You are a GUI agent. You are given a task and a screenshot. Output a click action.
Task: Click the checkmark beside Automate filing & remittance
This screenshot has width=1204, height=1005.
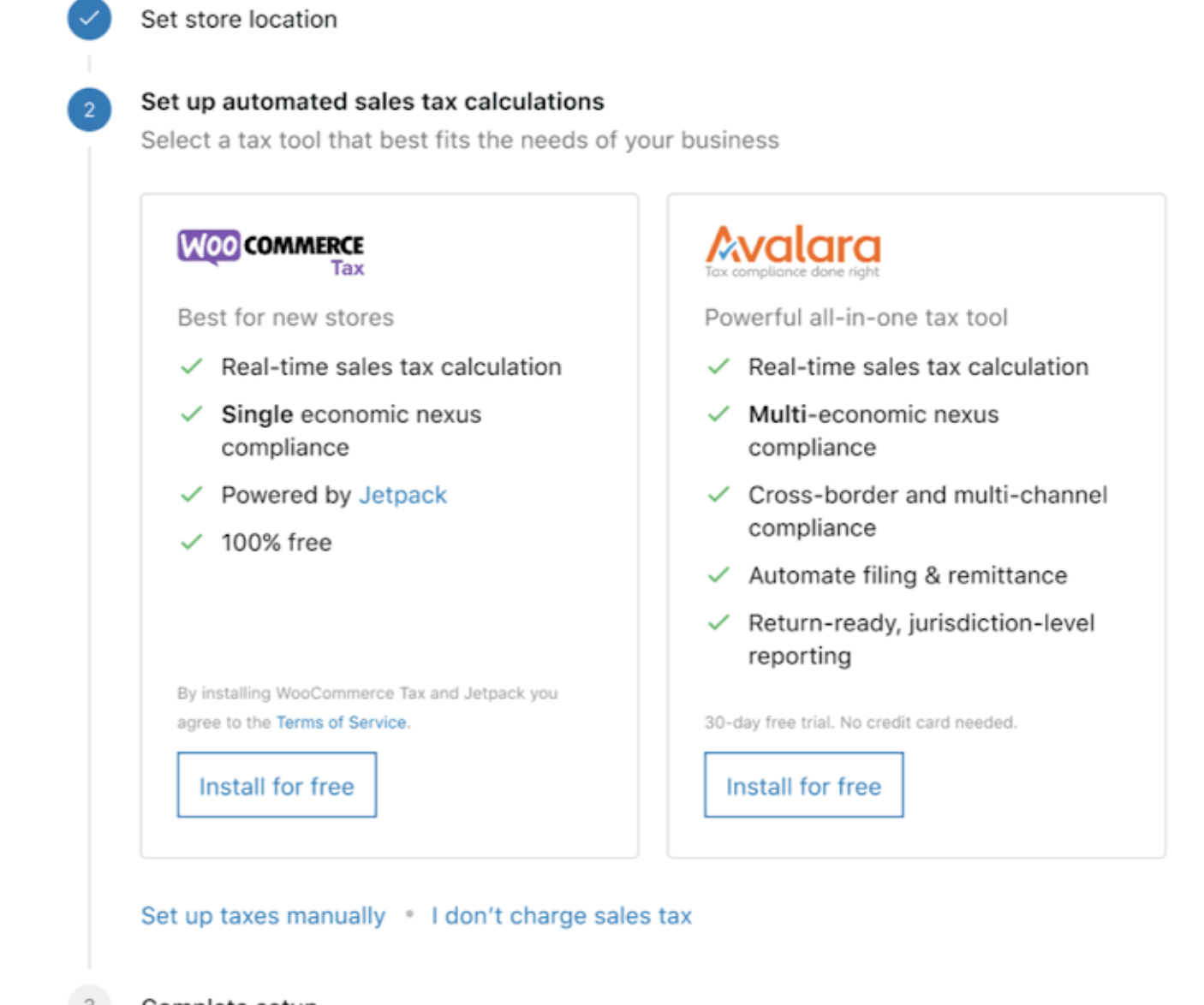click(x=718, y=575)
